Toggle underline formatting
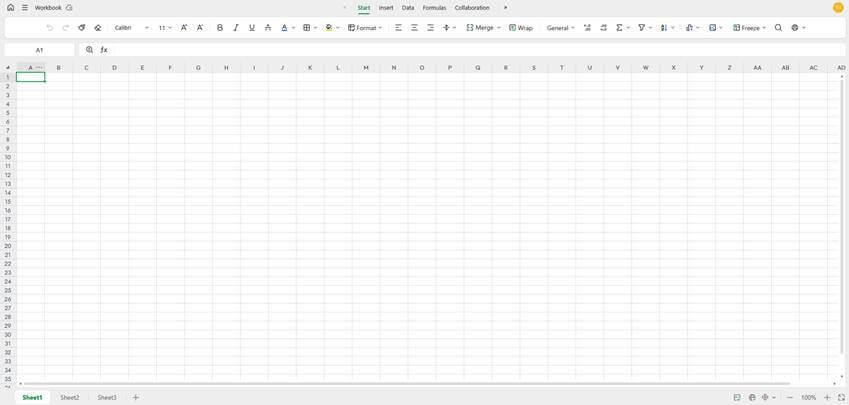The width and height of the screenshot is (849, 405). pos(252,28)
